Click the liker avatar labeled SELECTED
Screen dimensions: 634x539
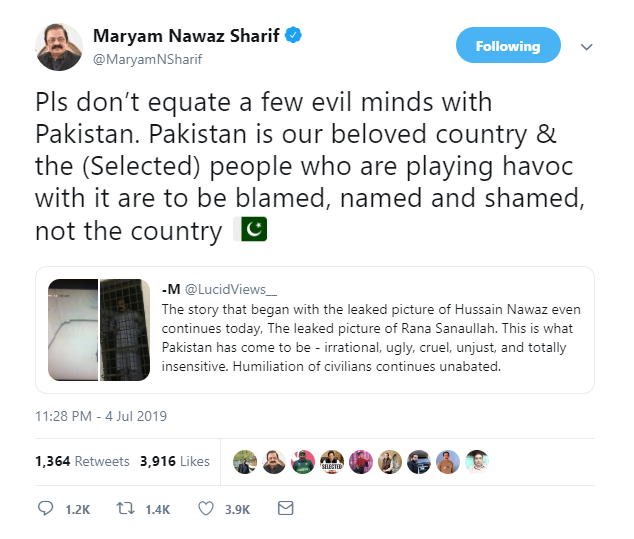[x=333, y=462]
